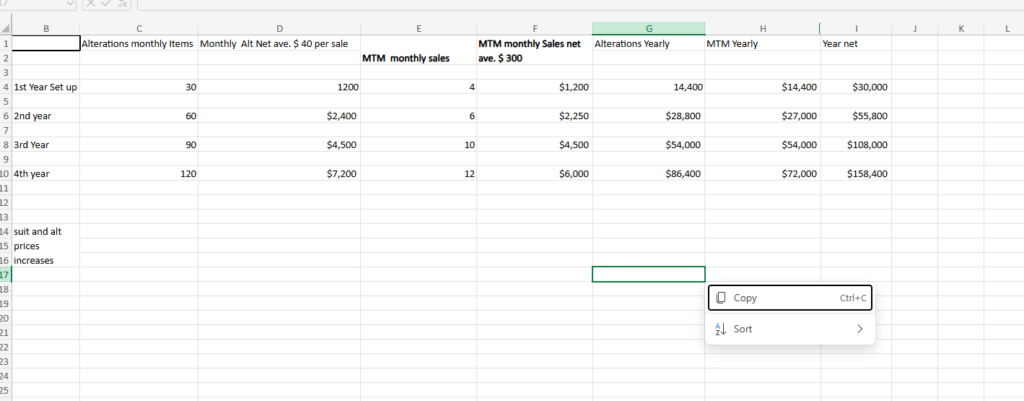The width and height of the screenshot is (1024, 401).
Task: Select column D header
Action: [279, 29]
